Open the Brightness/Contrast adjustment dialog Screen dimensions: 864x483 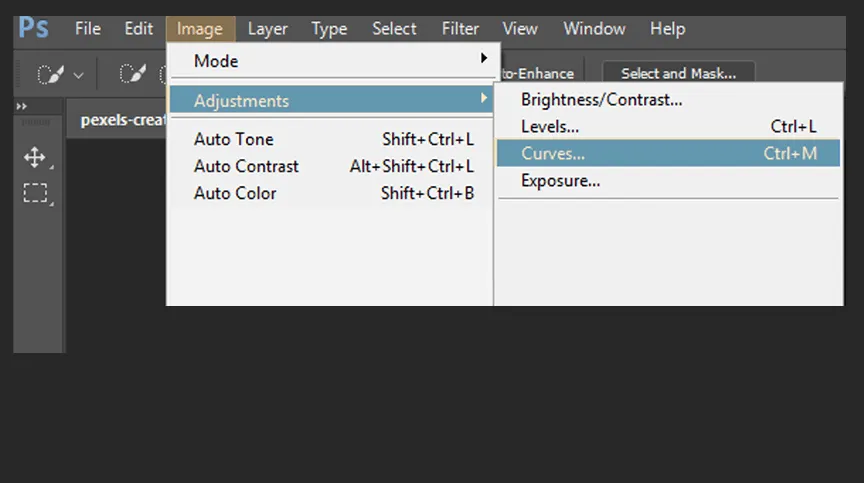click(668, 100)
